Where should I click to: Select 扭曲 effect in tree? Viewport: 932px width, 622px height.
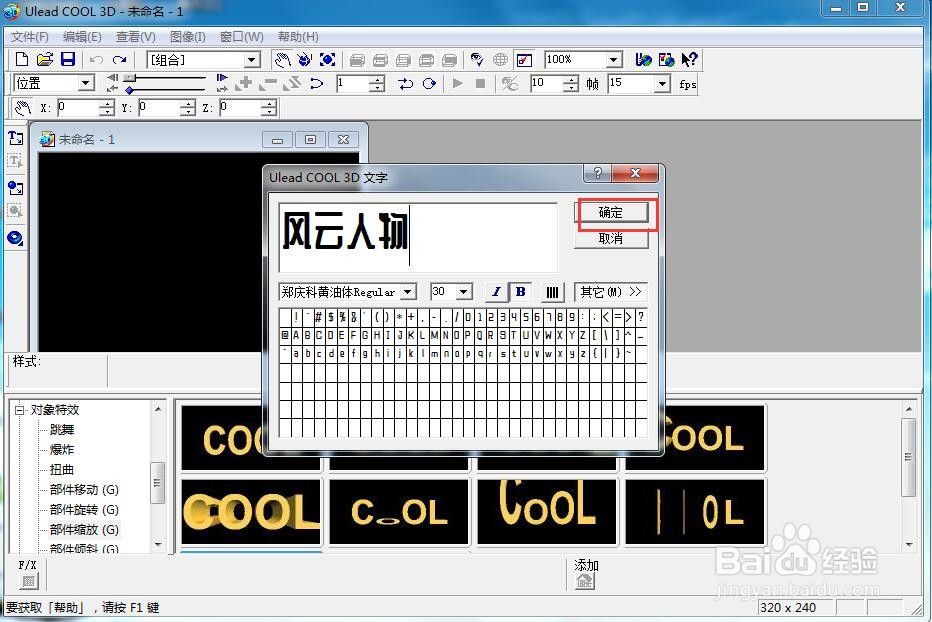click(x=62, y=469)
